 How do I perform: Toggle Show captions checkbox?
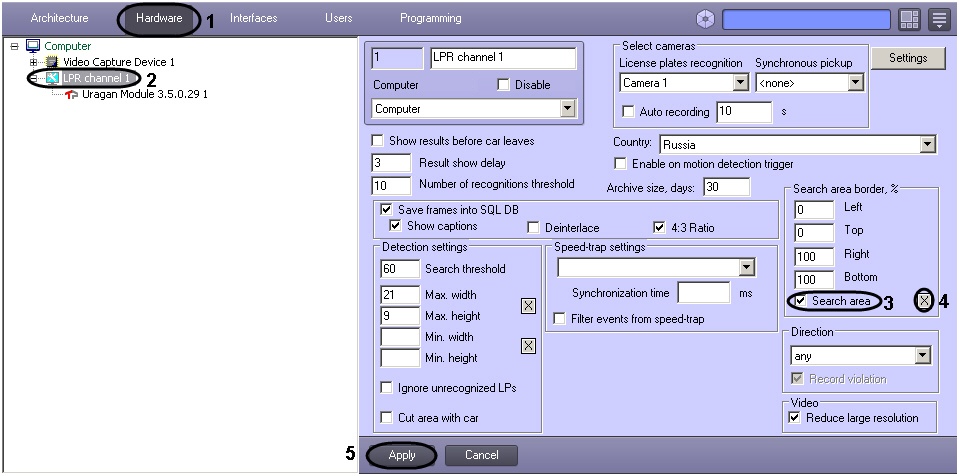pos(395,226)
